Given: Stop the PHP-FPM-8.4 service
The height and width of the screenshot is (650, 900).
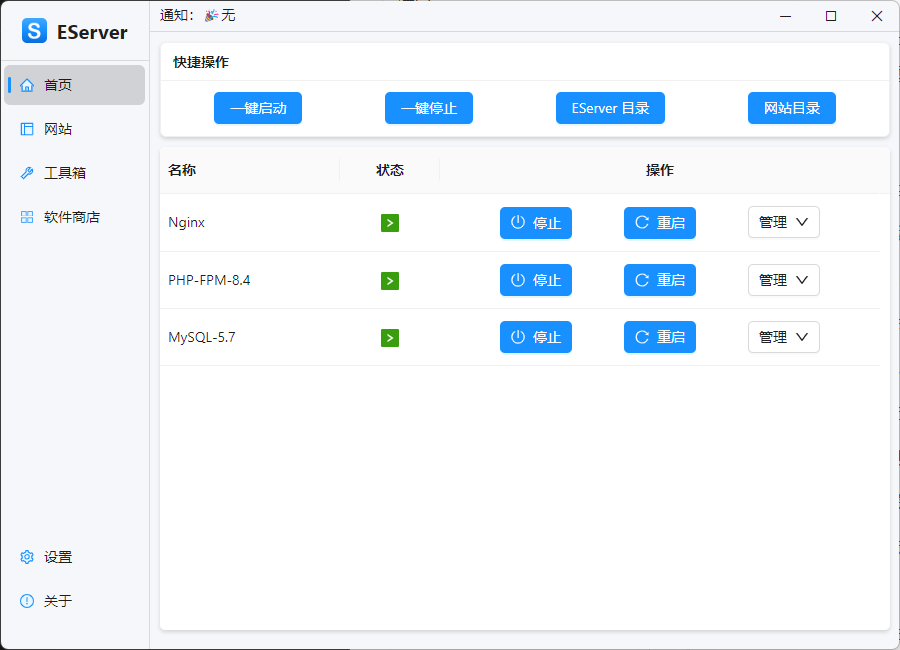Looking at the screenshot, I should [536, 280].
